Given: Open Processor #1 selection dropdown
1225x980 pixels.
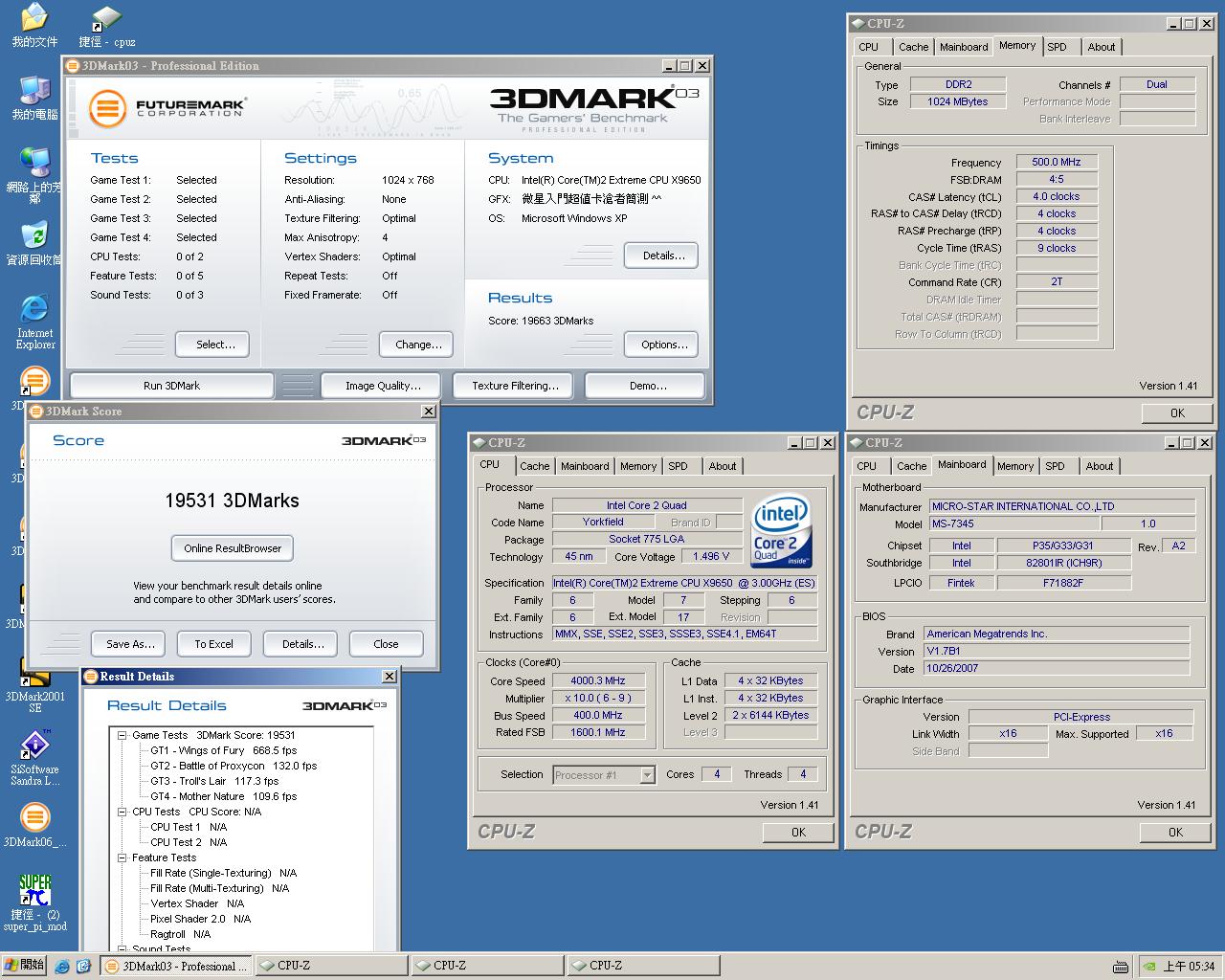Looking at the screenshot, I should tap(647, 775).
